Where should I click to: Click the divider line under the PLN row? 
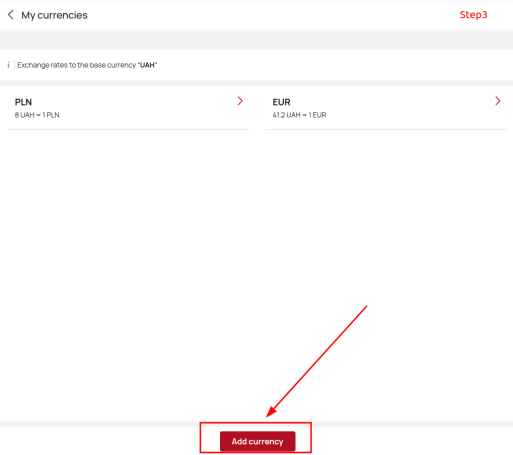pyautogui.click(x=129, y=129)
